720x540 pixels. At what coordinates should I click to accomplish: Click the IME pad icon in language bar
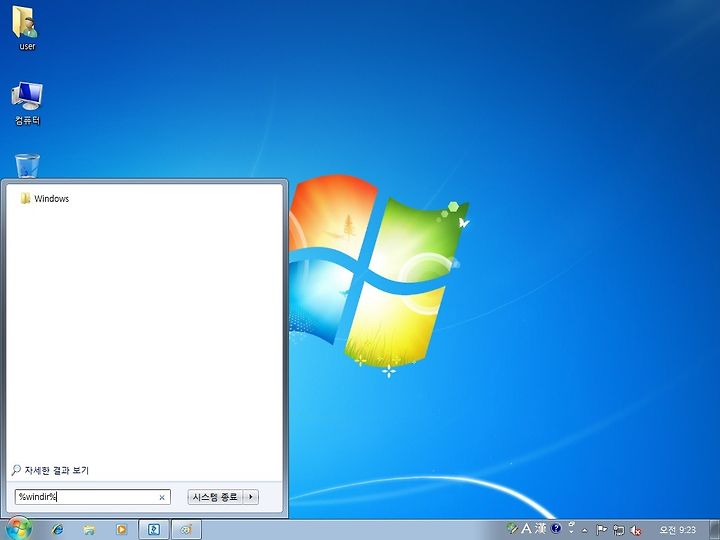tap(512, 529)
